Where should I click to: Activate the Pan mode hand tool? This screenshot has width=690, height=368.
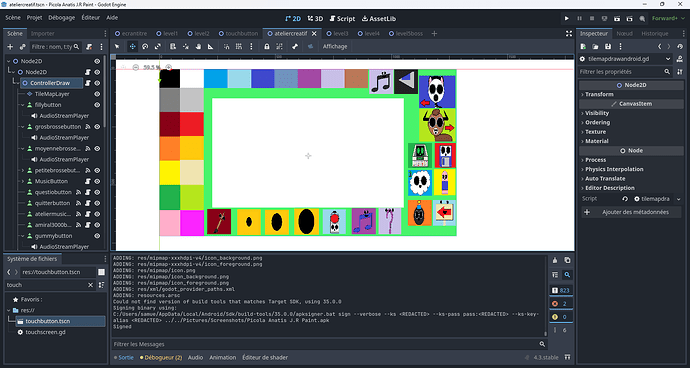[x=198, y=46]
